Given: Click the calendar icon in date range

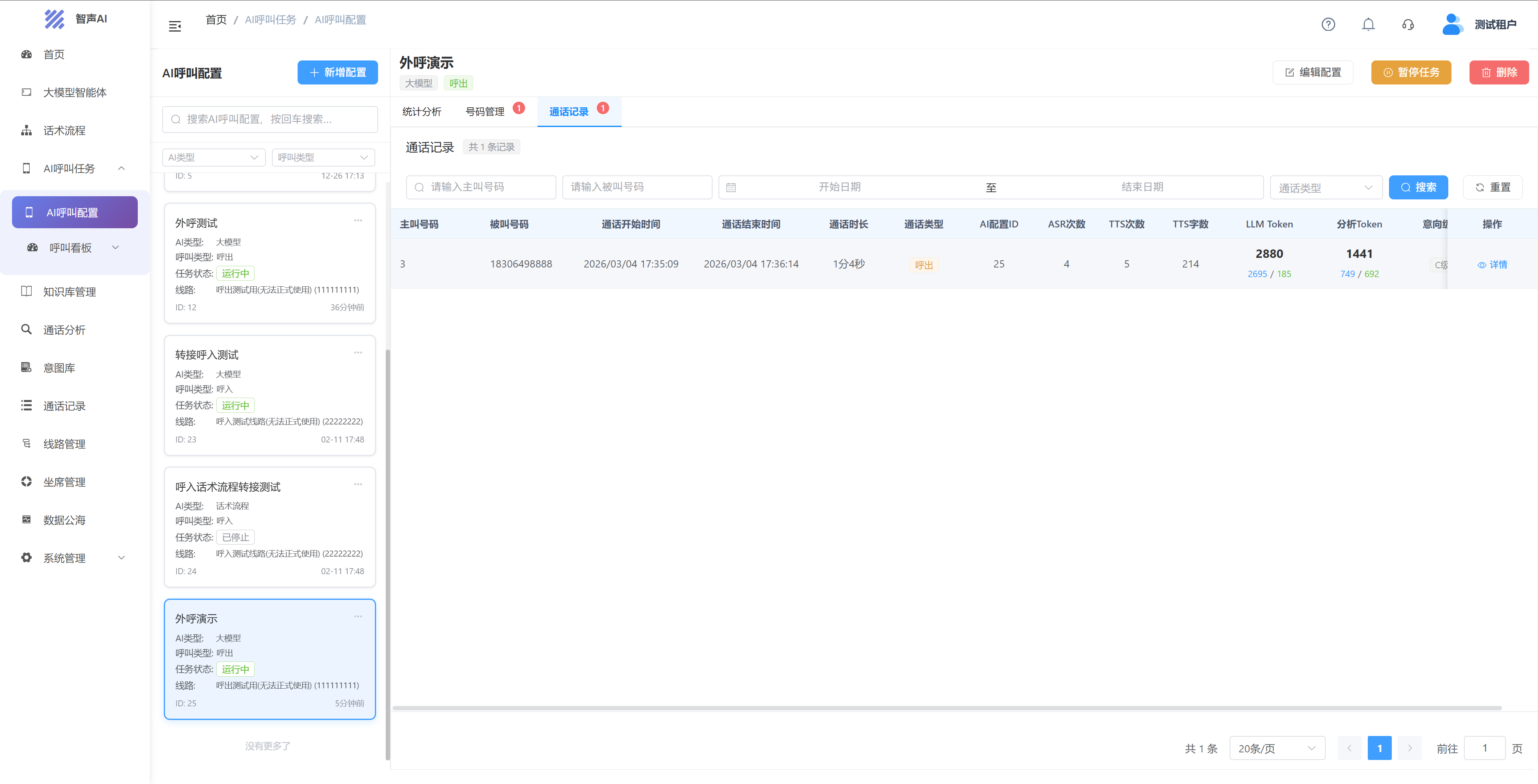Looking at the screenshot, I should click(731, 187).
